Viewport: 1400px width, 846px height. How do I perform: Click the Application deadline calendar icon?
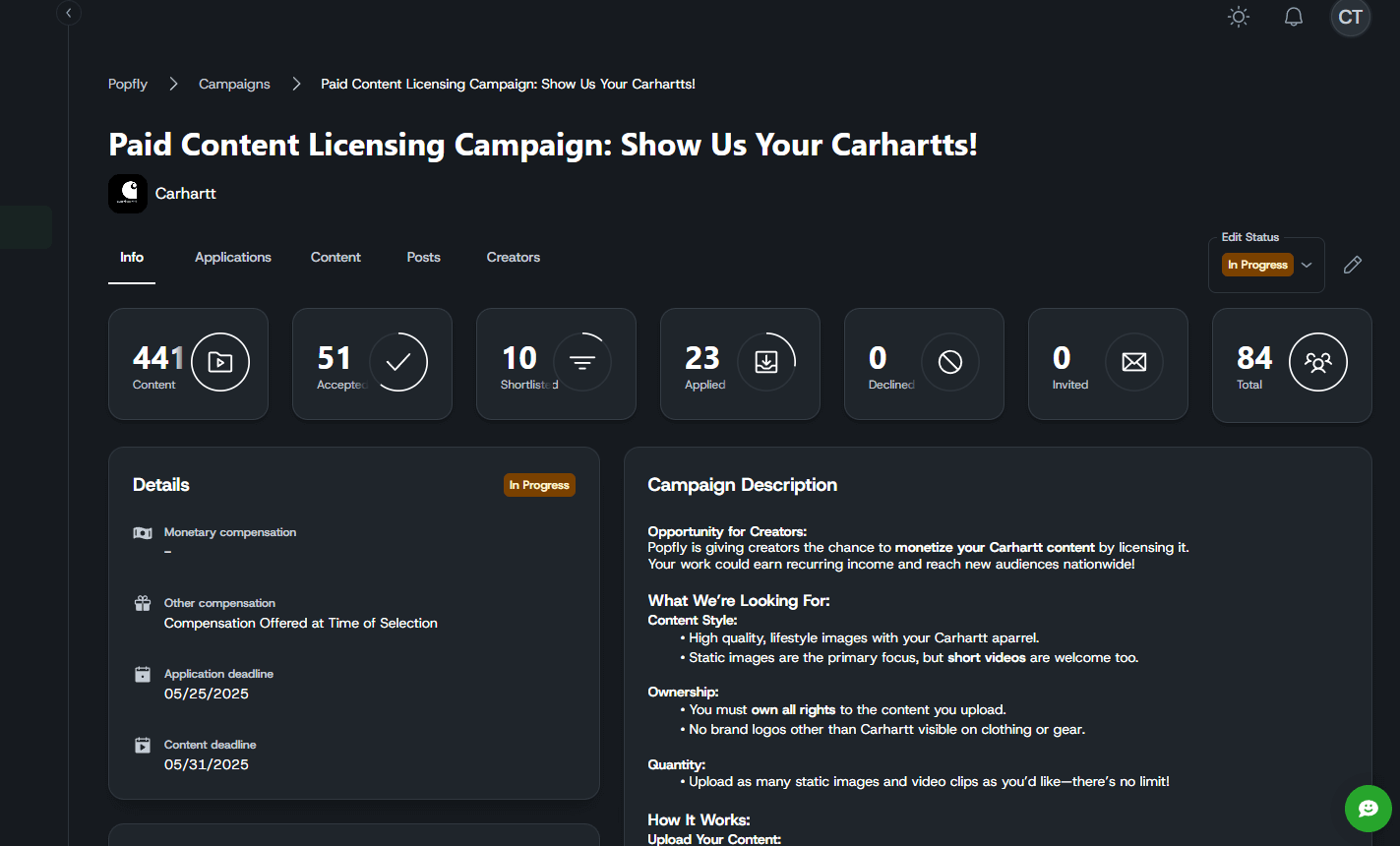(143, 674)
